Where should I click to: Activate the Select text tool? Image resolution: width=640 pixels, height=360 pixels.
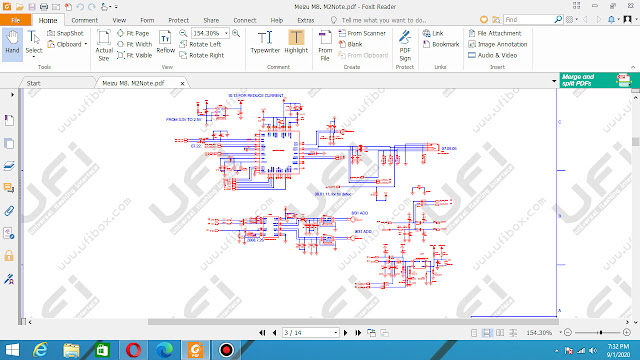[34, 44]
